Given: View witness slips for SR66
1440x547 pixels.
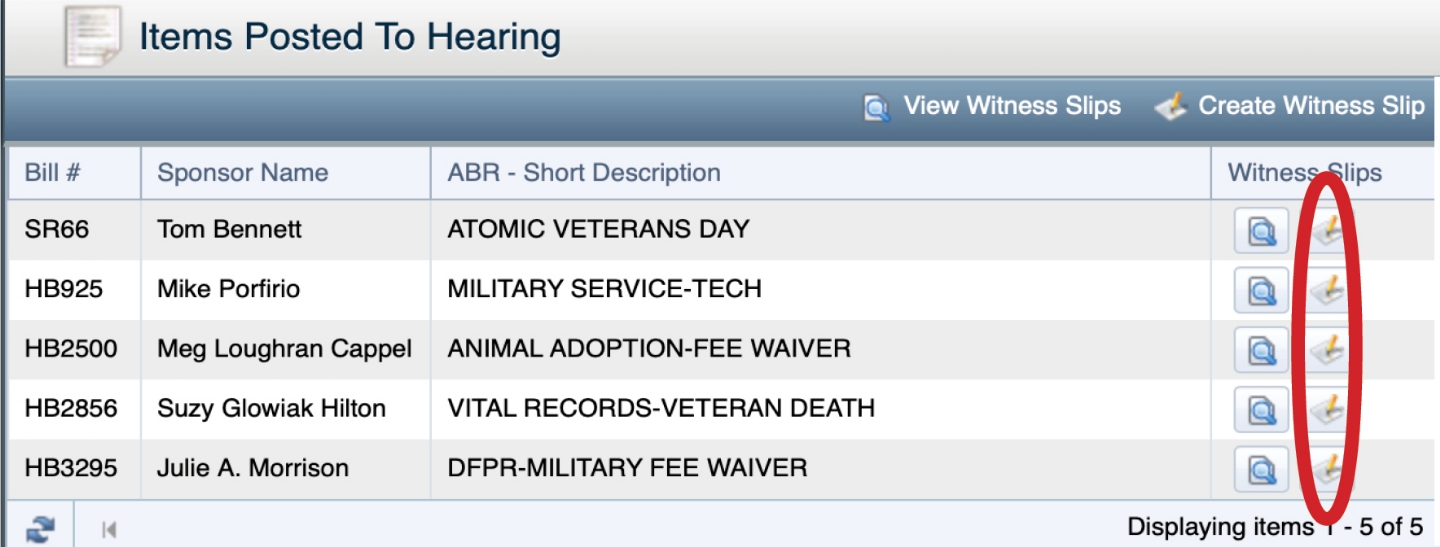Looking at the screenshot, I should [x=1261, y=231].
